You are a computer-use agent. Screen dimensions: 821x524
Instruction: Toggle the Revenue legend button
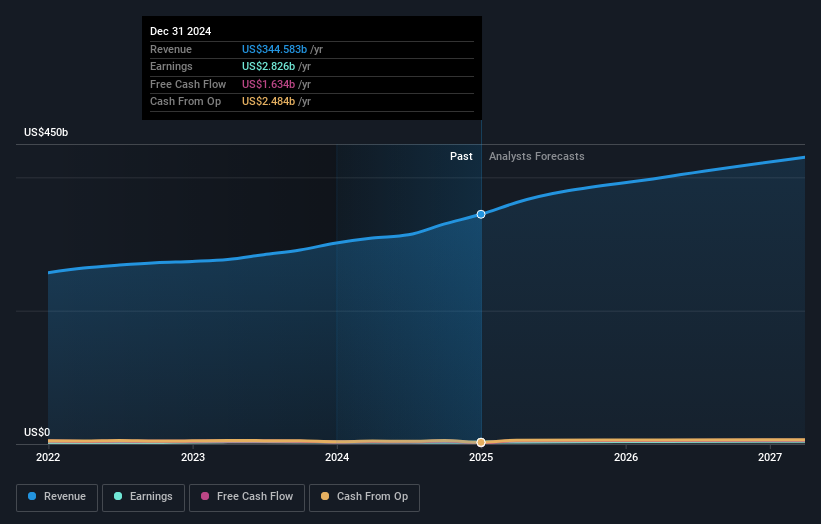(57, 497)
